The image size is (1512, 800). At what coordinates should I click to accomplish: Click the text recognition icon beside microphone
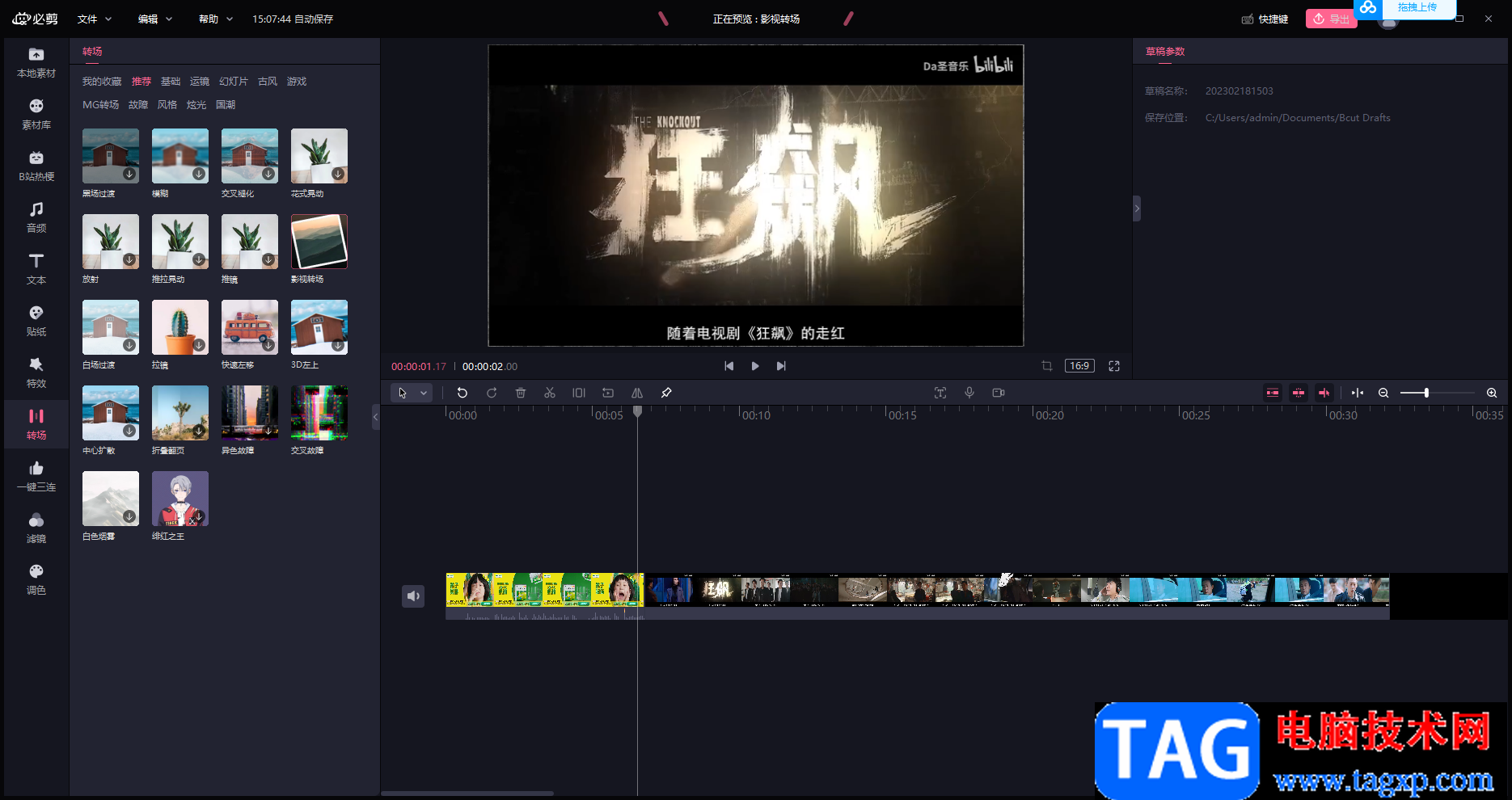[940, 393]
